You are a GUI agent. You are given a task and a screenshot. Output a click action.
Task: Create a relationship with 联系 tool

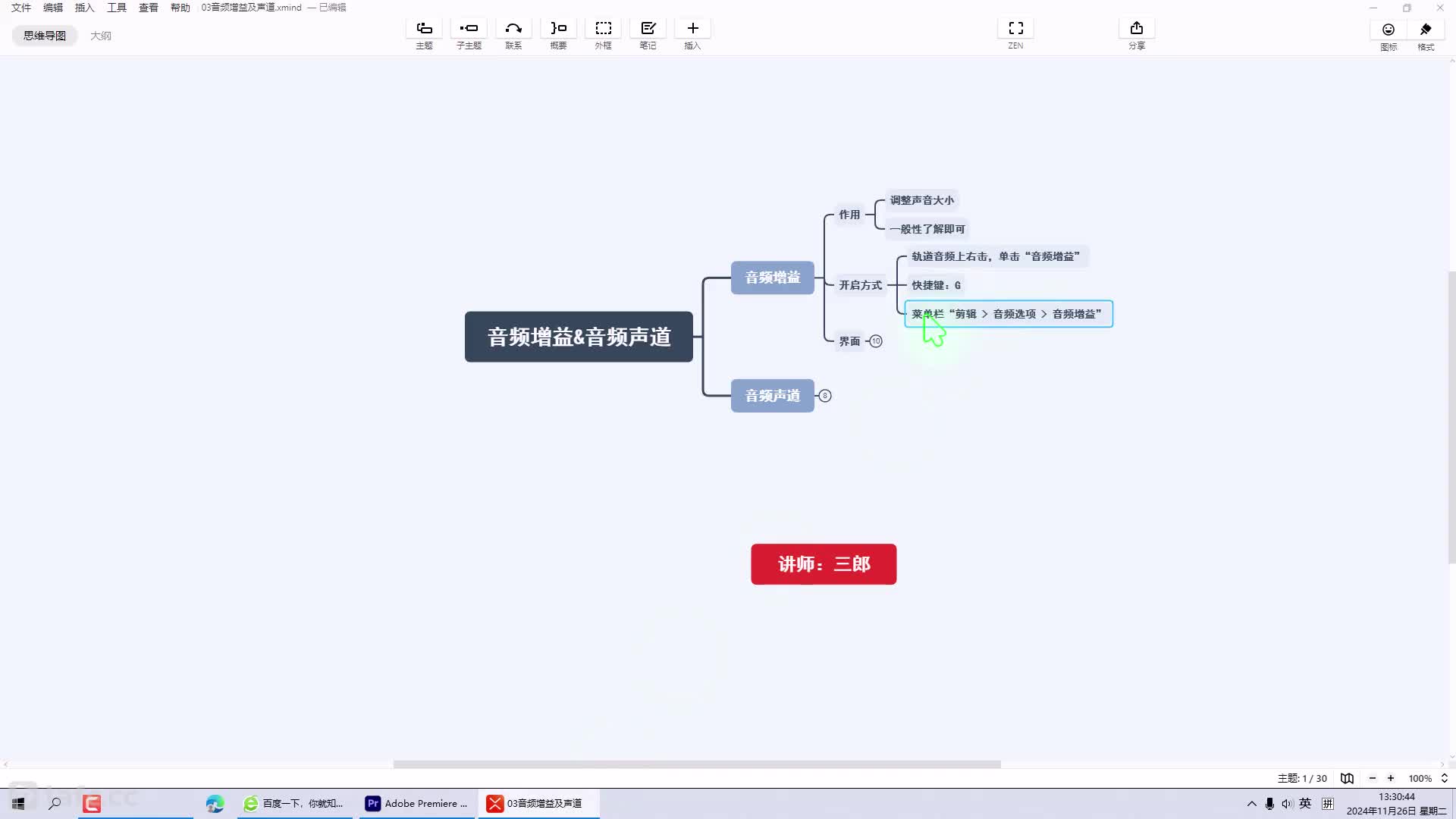[x=513, y=35]
